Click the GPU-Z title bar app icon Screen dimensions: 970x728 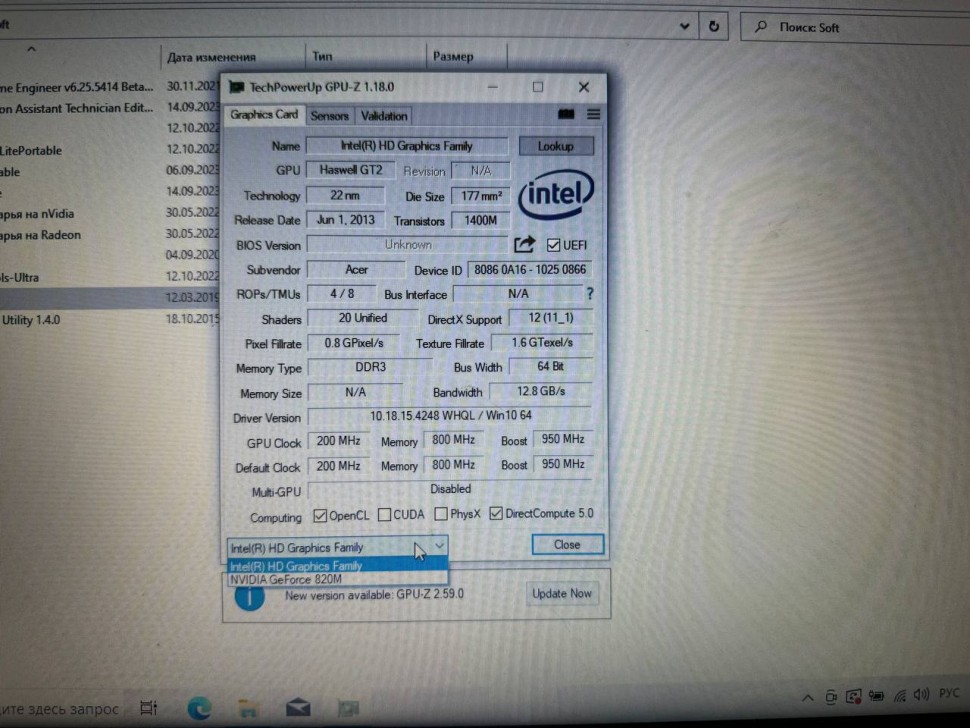click(236, 87)
